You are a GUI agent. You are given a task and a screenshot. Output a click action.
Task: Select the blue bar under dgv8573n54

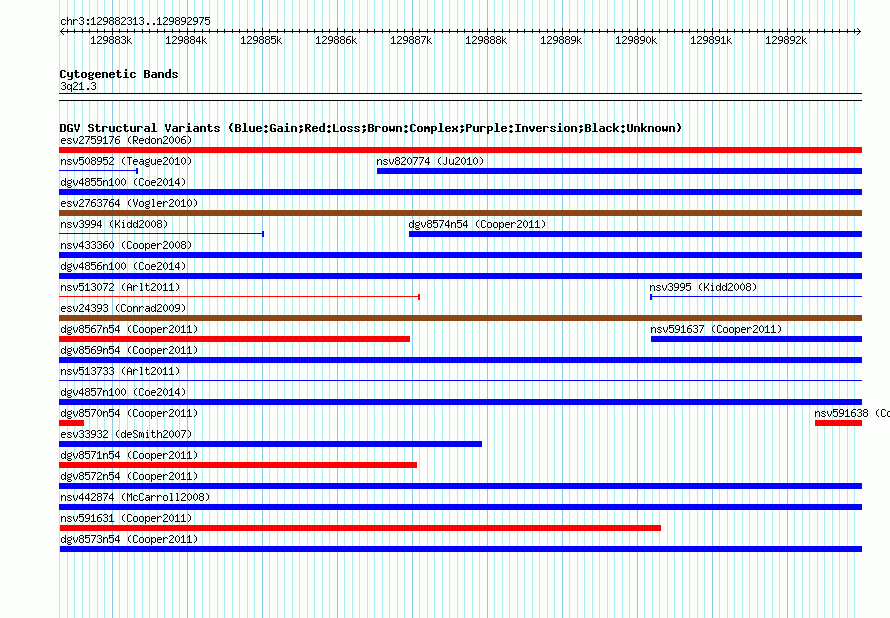tap(460, 549)
